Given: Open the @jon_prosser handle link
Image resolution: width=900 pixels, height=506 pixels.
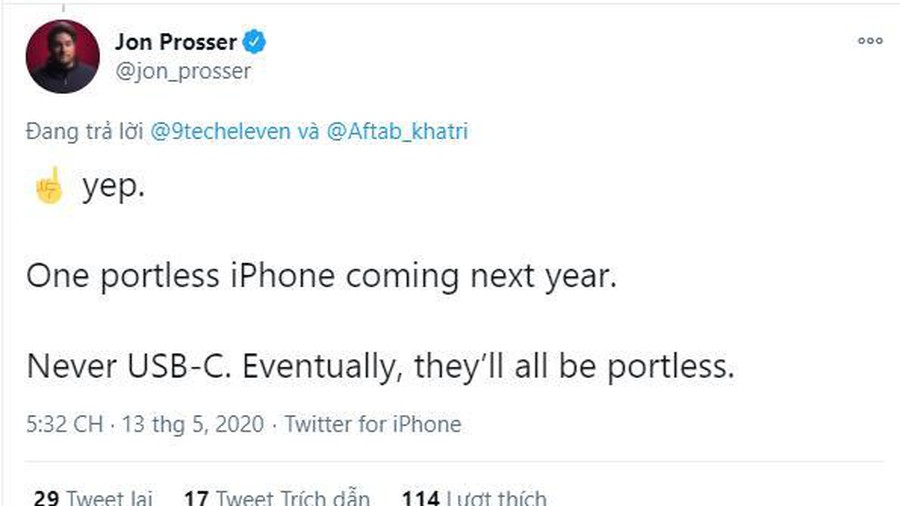Looking at the screenshot, I should pyautogui.click(x=183, y=71).
